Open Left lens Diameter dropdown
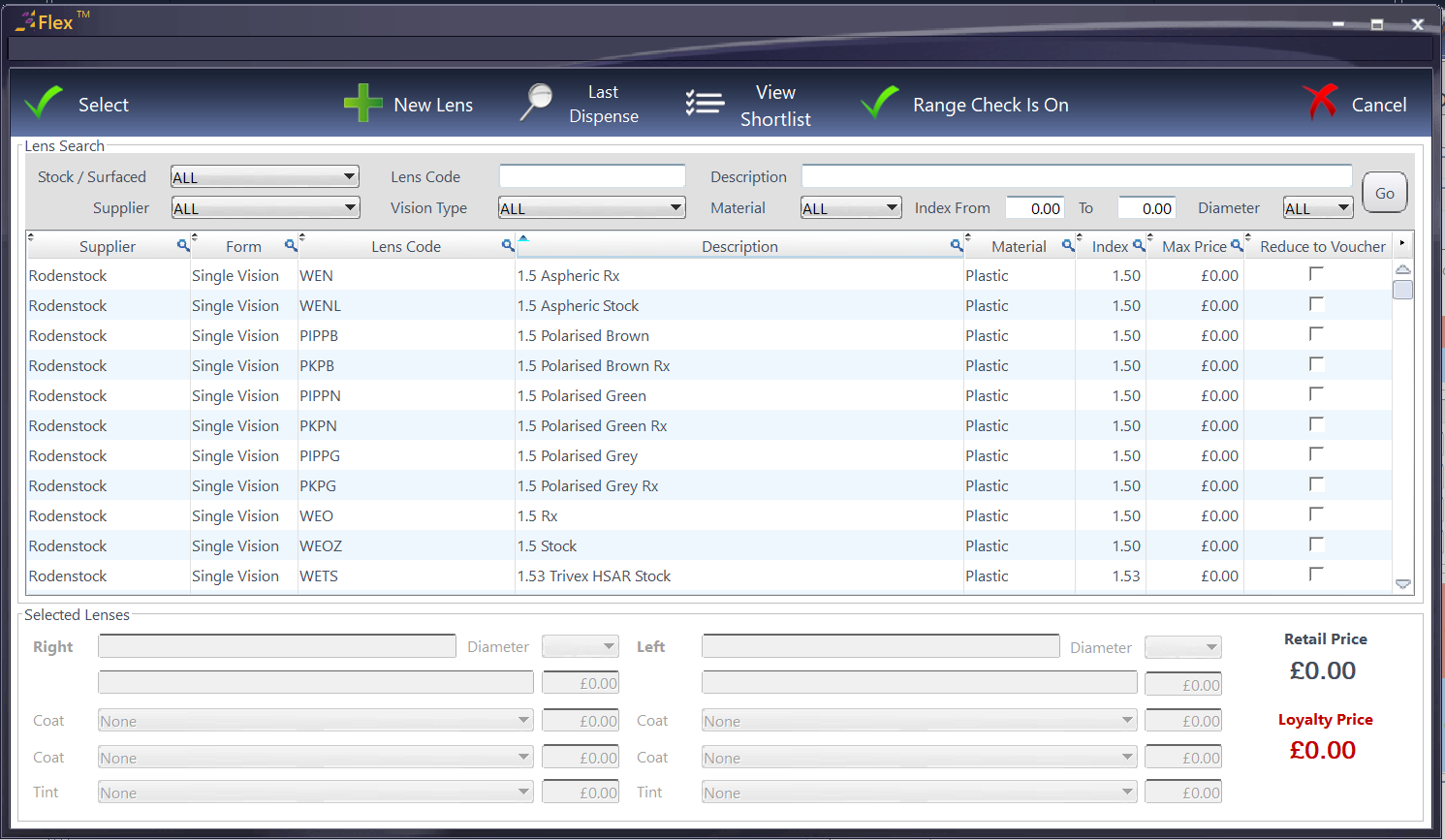 1182,647
